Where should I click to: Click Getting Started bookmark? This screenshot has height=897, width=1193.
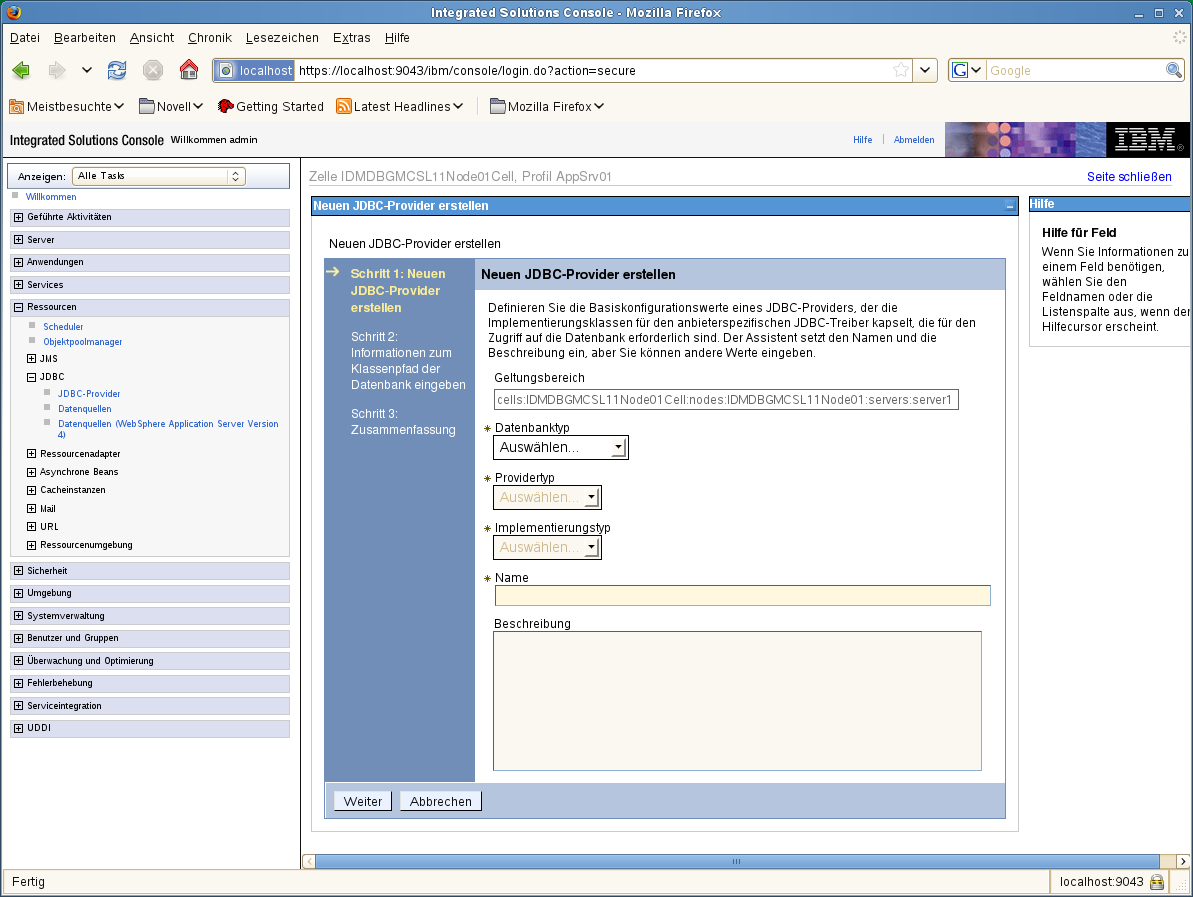(270, 107)
